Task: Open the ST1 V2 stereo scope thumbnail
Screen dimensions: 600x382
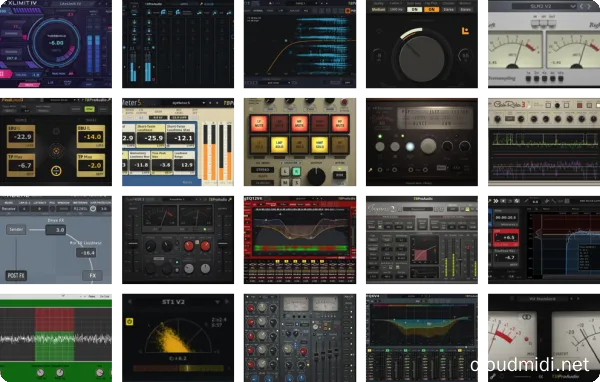Action: 178,338
